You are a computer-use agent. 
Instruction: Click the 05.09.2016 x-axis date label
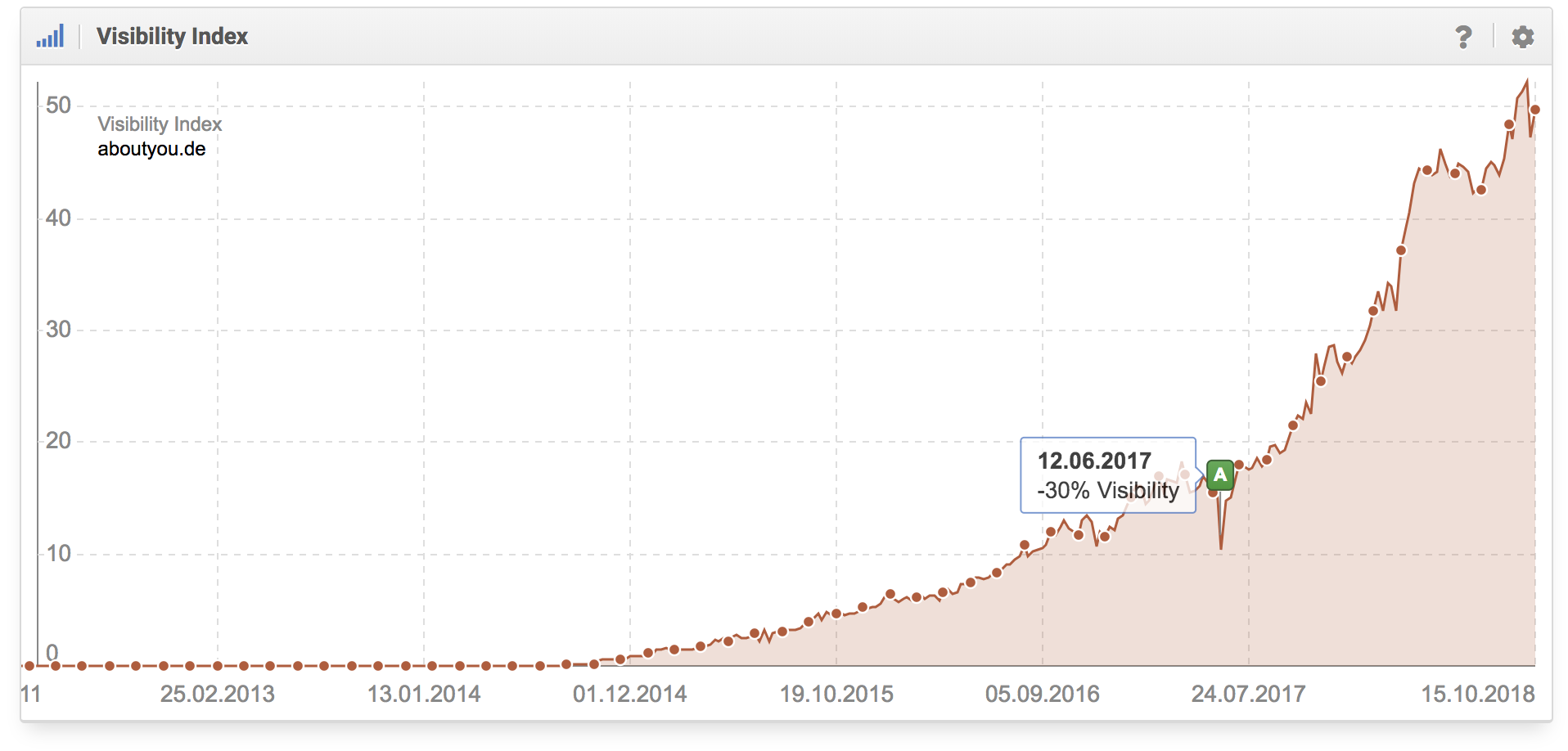pyautogui.click(x=1043, y=694)
